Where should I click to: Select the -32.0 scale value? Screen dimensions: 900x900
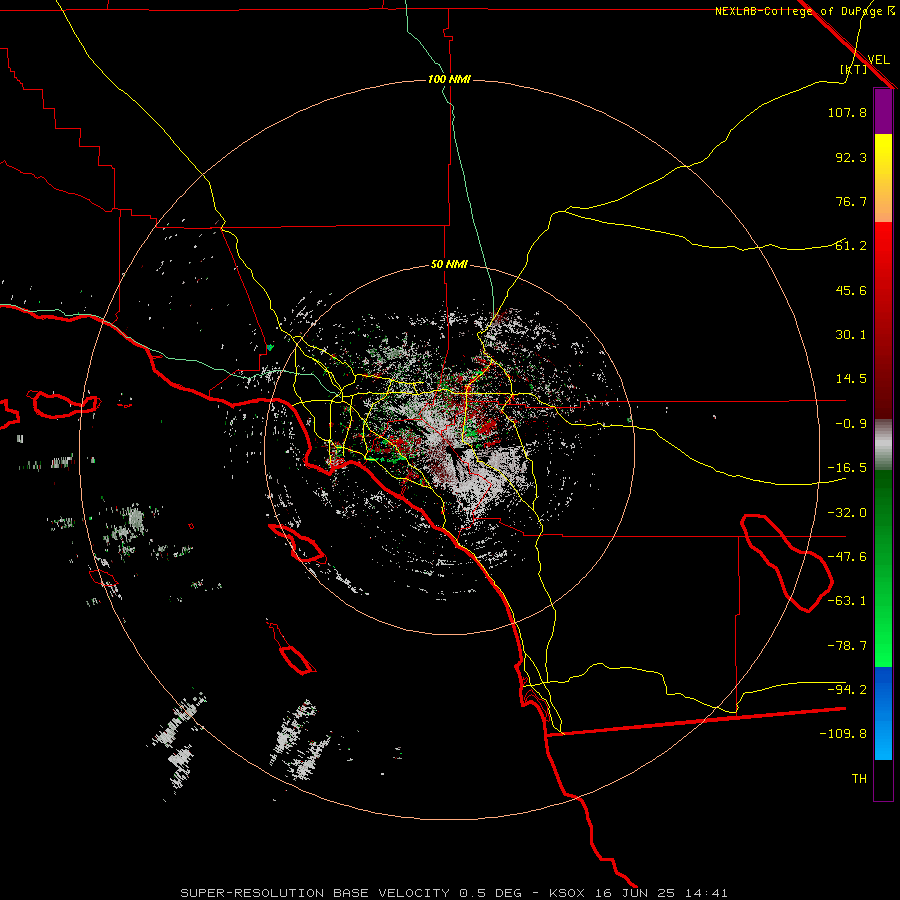pyautogui.click(x=847, y=513)
